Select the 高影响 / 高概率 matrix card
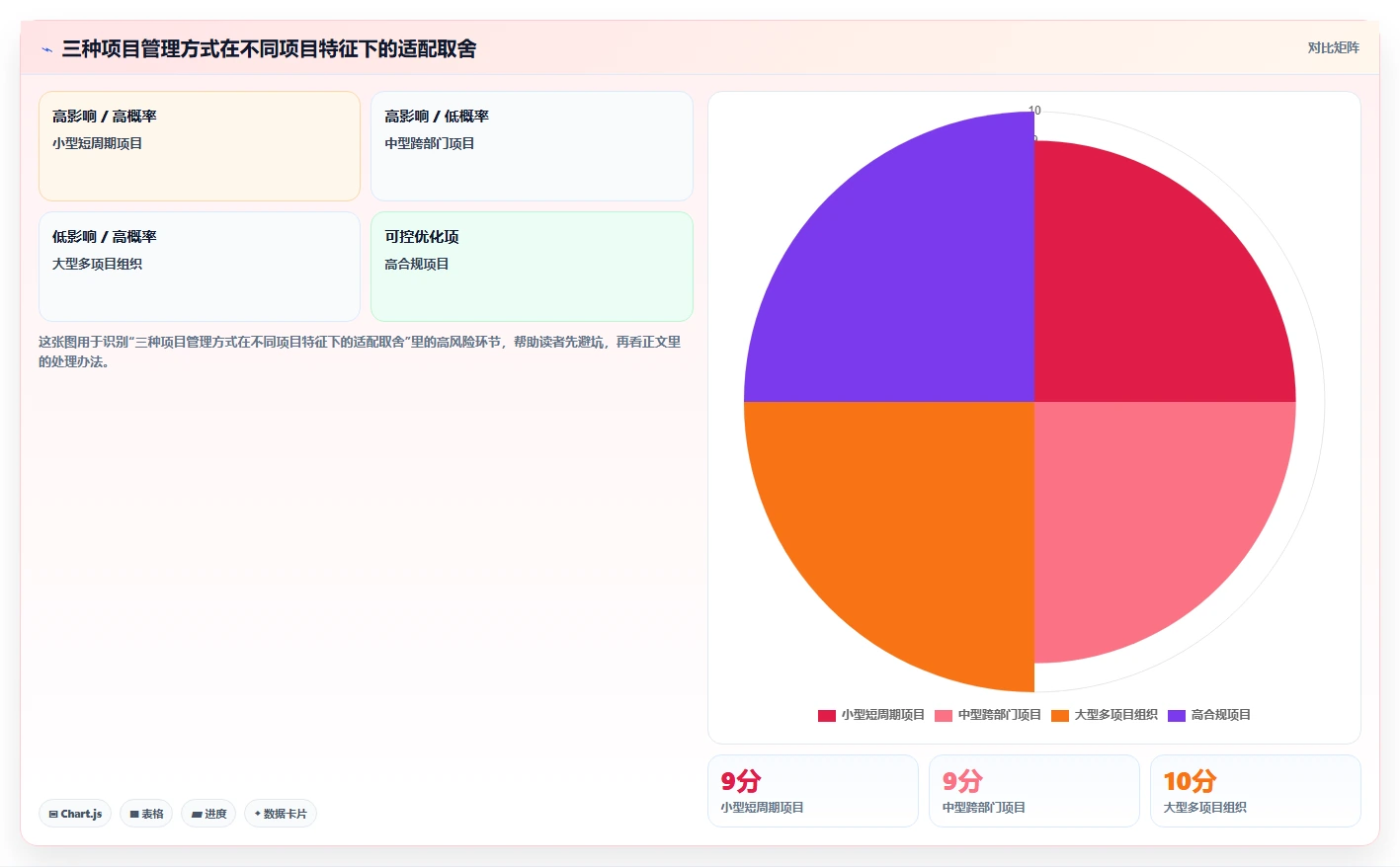This screenshot has height=867, width=1400. click(200, 146)
